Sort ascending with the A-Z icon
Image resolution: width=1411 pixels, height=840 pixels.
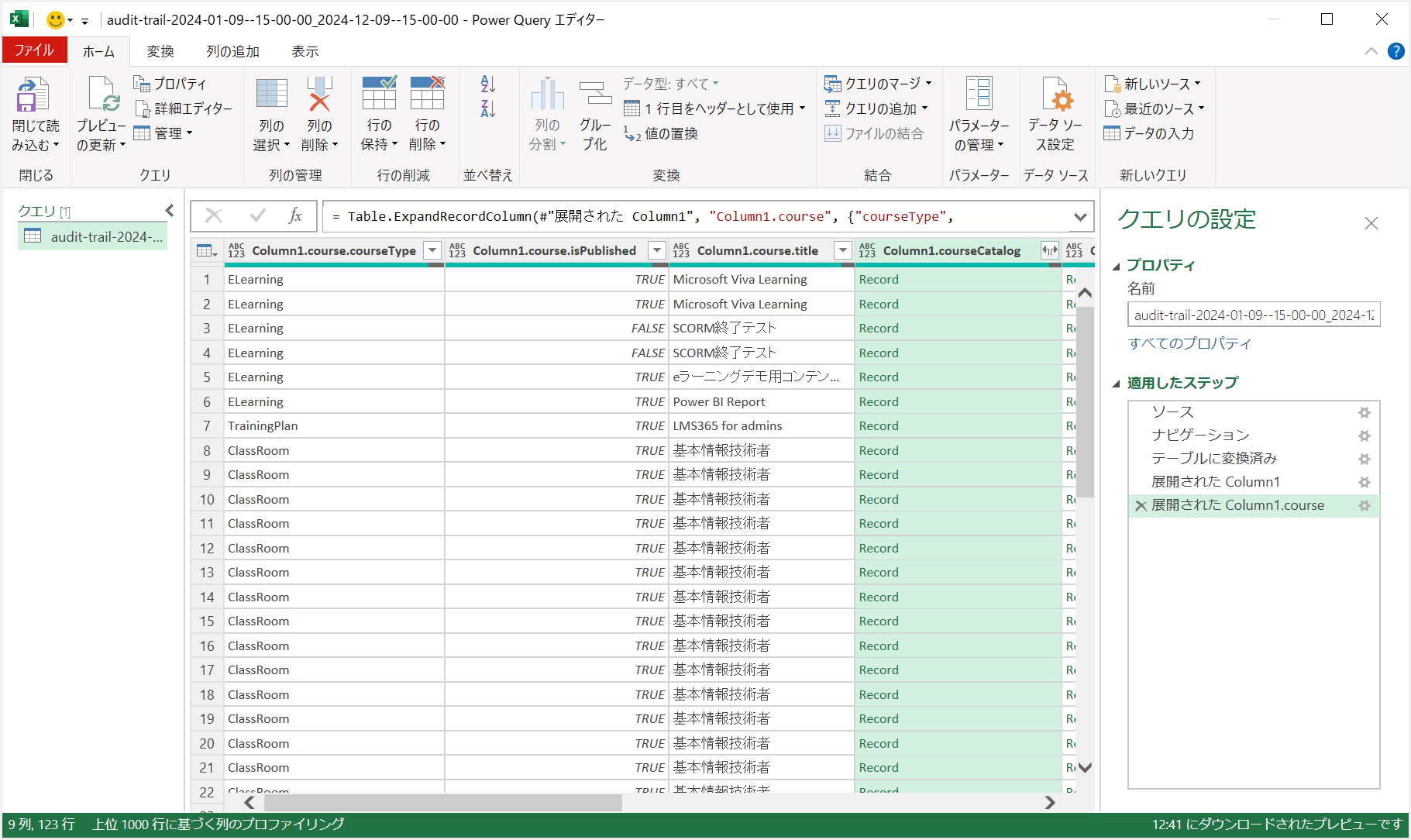(488, 84)
